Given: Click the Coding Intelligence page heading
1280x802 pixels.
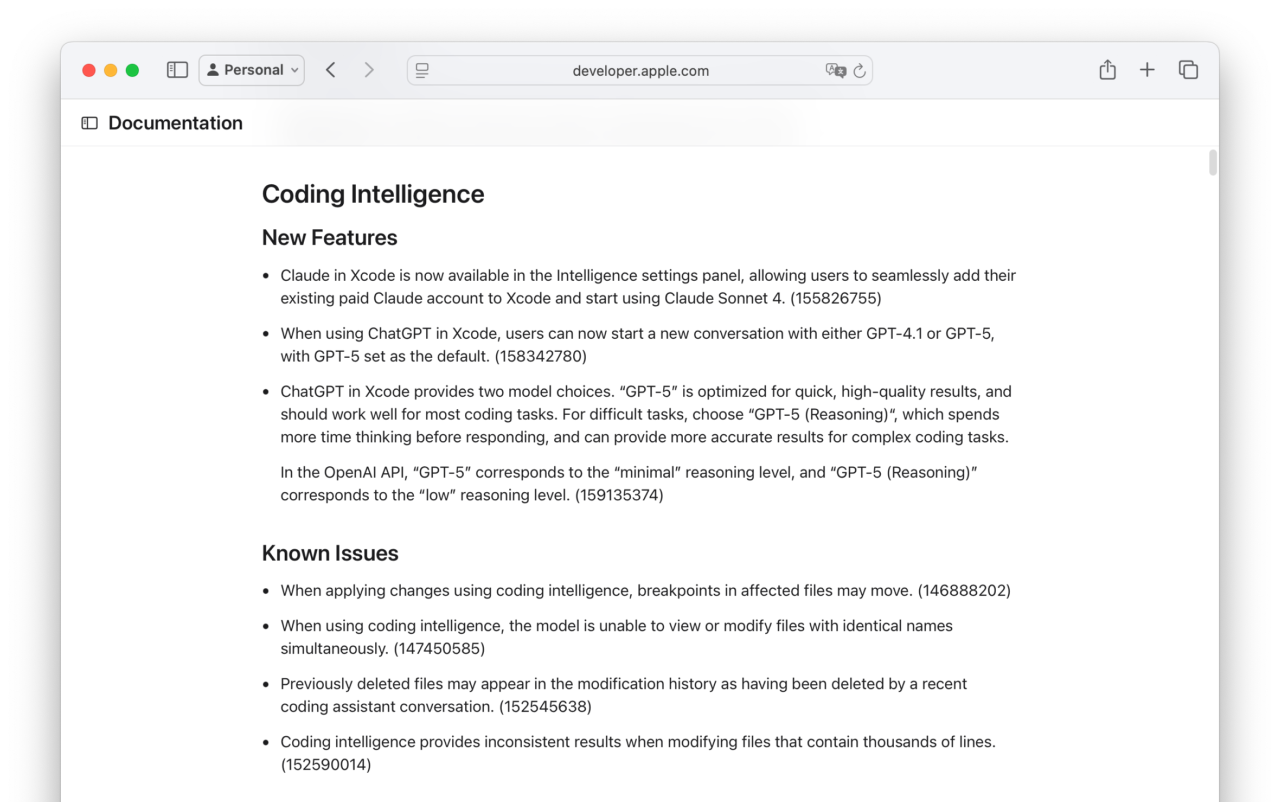Looking at the screenshot, I should [373, 194].
